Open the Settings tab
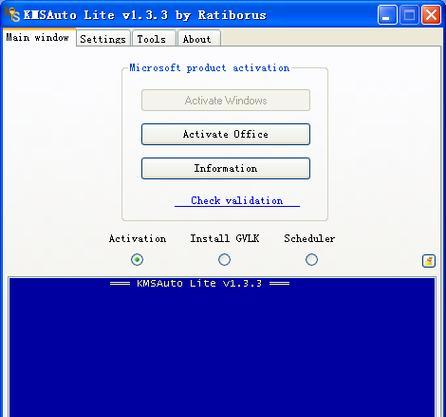 coord(103,39)
